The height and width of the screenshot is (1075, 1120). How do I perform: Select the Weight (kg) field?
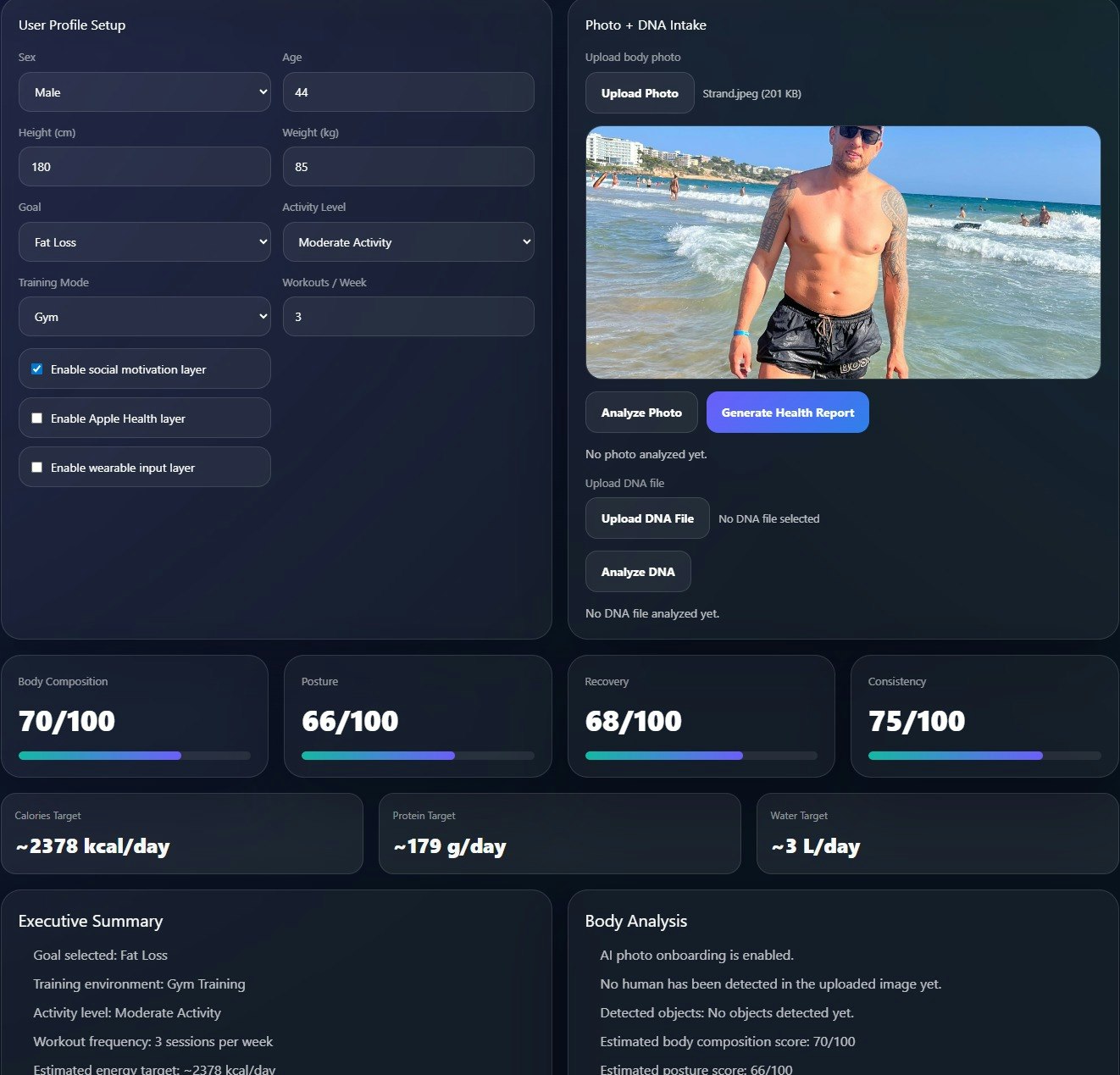(x=408, y=166)
